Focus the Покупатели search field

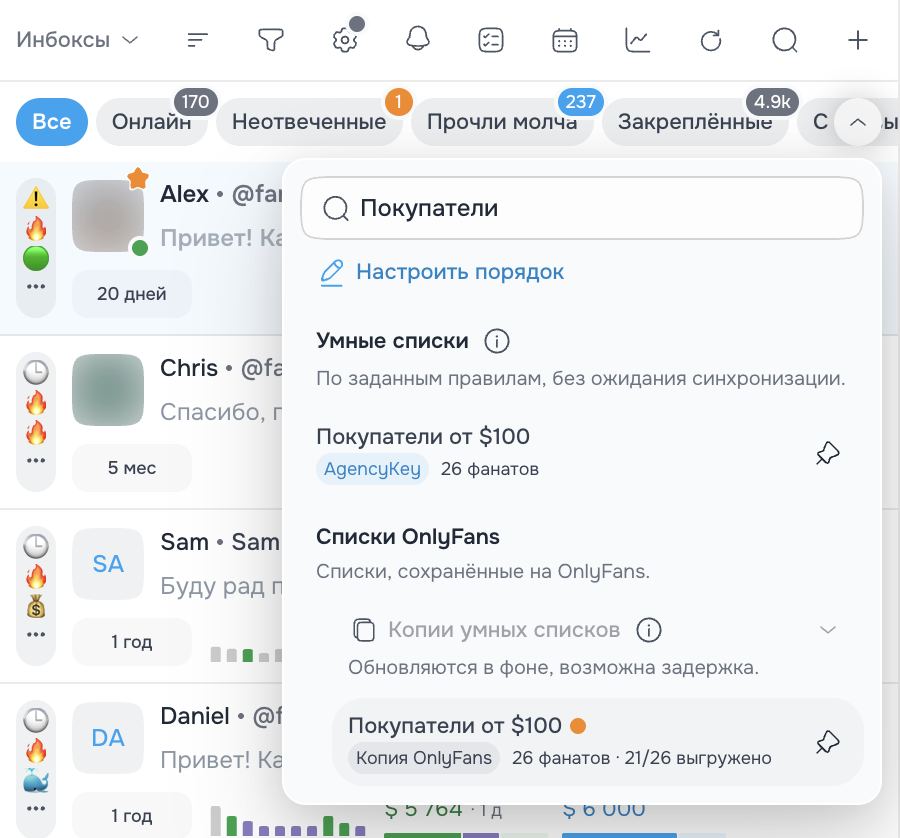coord(581,208)
